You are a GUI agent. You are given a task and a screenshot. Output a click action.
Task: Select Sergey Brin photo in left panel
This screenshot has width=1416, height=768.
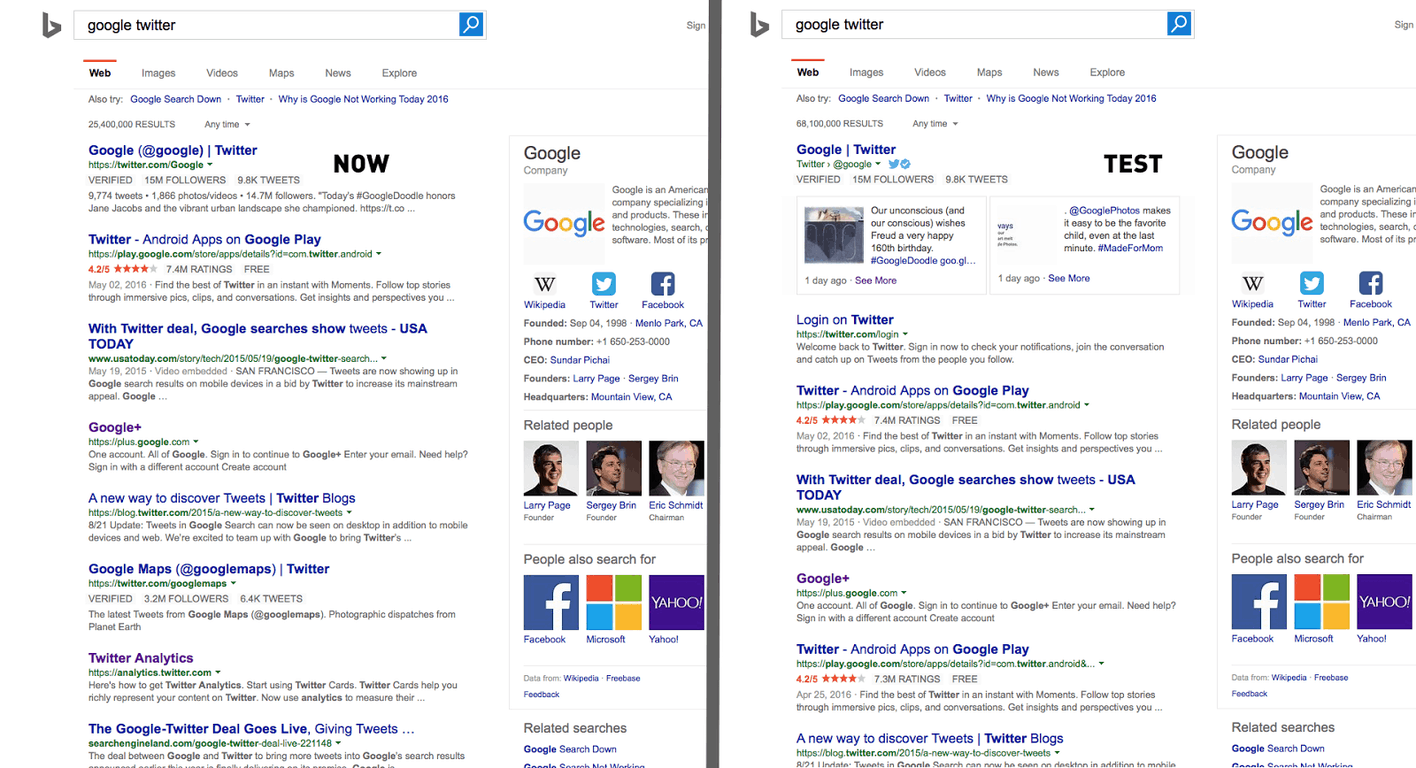click(614, 469)
